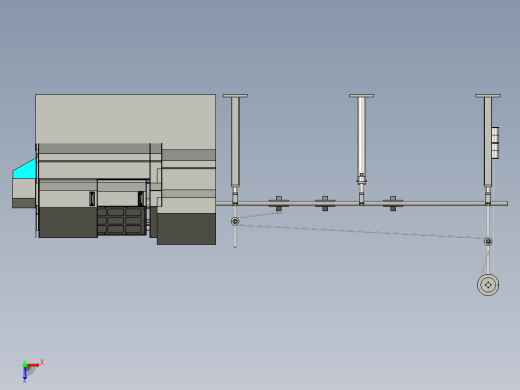Viewport: 520px width, 390px height.
Task: Click the red X axis of the coordinate triad
Action: tap(33, 365)
